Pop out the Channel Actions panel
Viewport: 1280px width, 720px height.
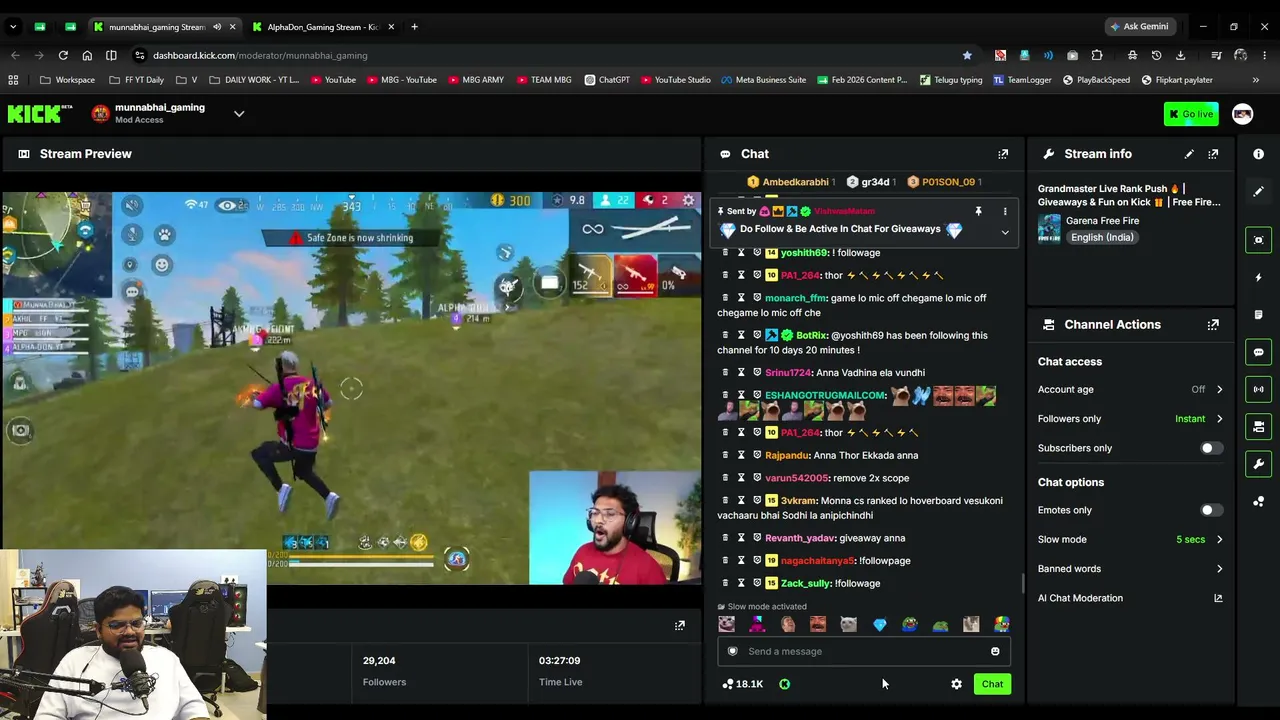1213,325
